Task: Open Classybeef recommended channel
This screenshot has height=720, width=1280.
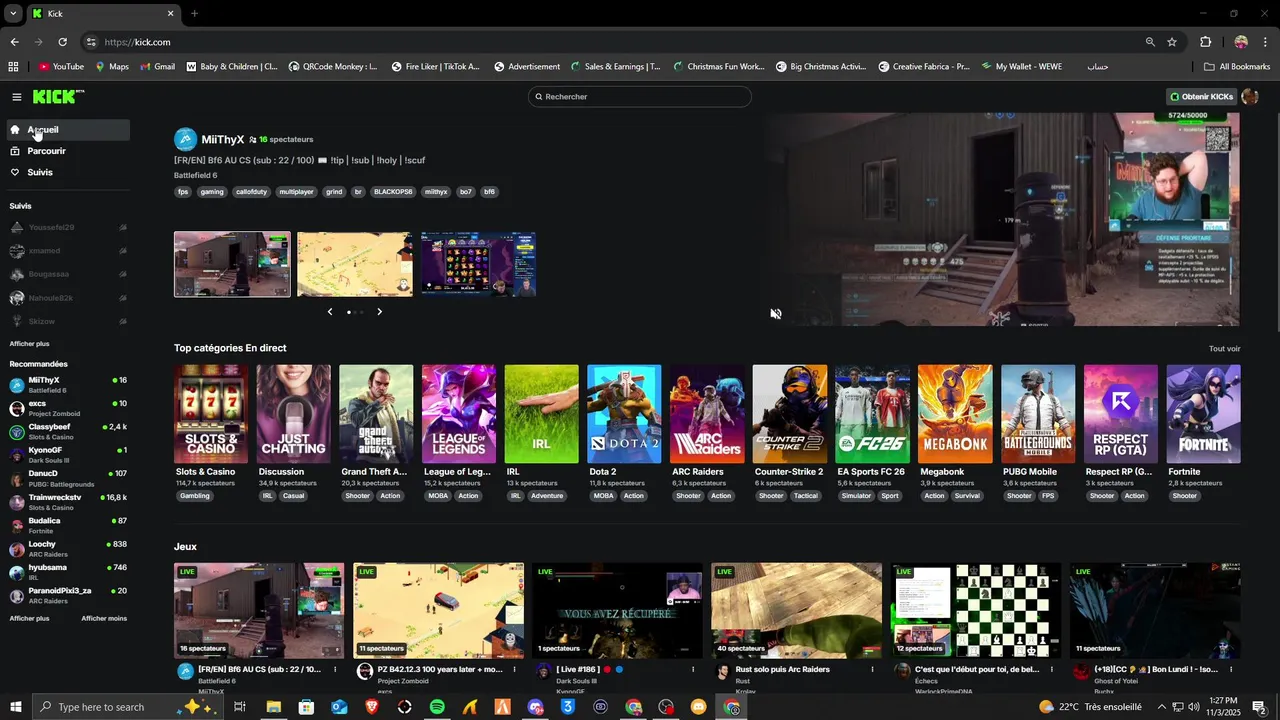Action: click(x=68, y=431)
